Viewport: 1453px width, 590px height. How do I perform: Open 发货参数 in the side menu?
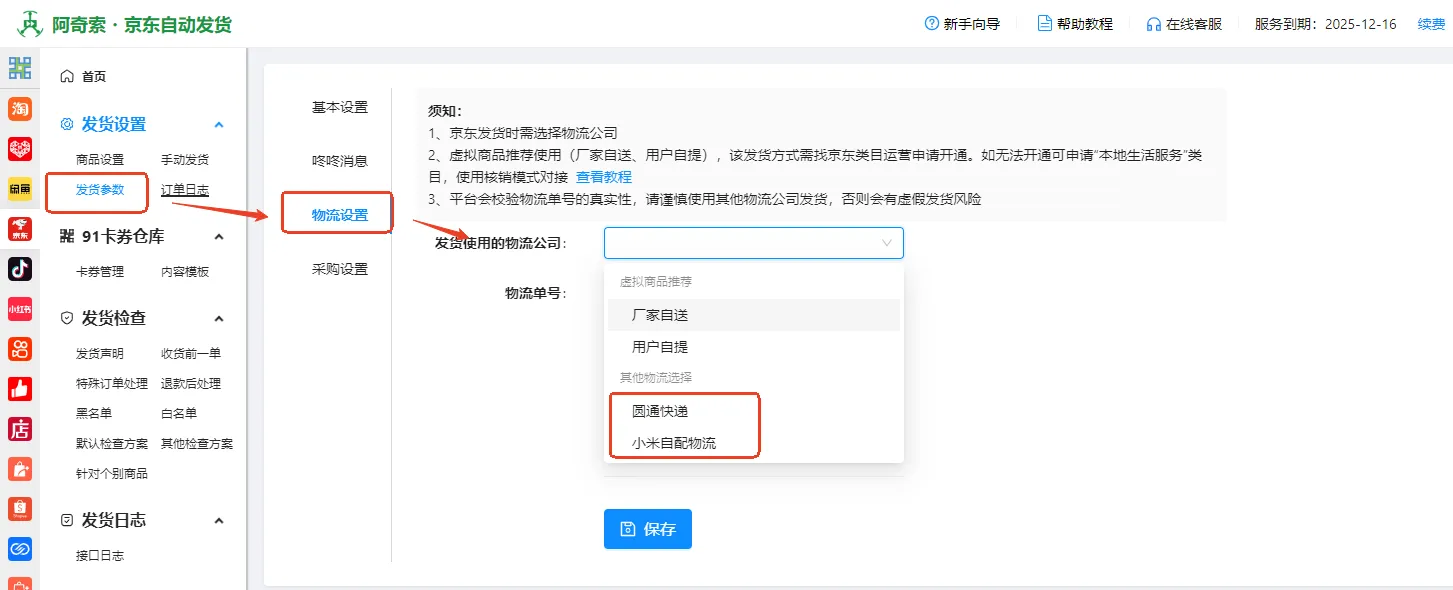[100, 190]
